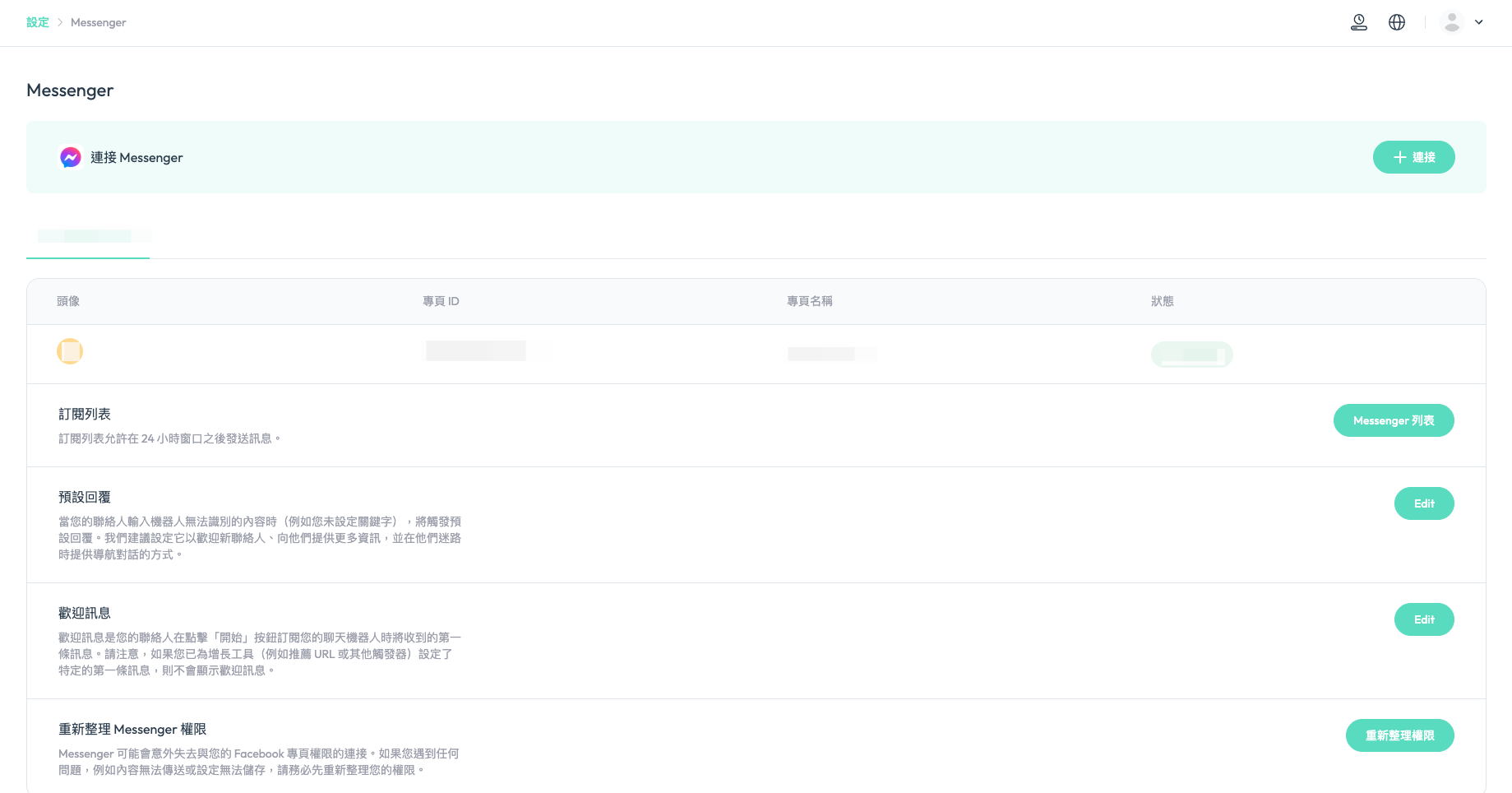Click the 連接 Messenger banner label
The width and height of the screenshot is (1512, 793).
tap(136, 157)
